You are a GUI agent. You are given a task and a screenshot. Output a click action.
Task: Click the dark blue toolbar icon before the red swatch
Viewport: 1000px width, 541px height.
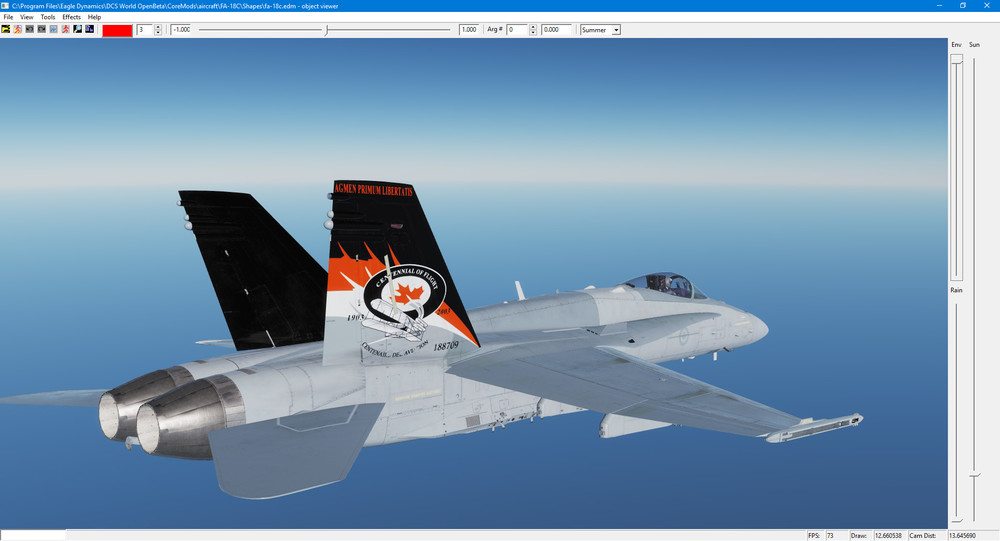pos(90,29)
